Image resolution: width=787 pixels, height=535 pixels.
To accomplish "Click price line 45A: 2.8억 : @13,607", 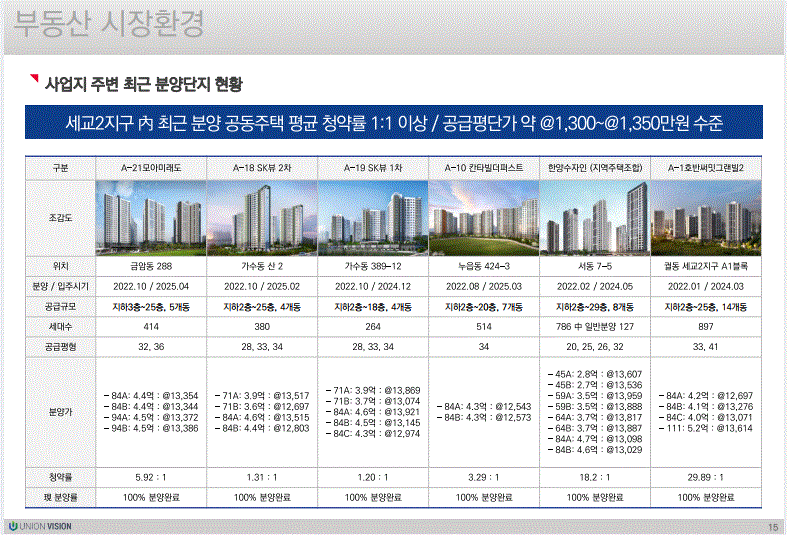I will coord(595,374).
